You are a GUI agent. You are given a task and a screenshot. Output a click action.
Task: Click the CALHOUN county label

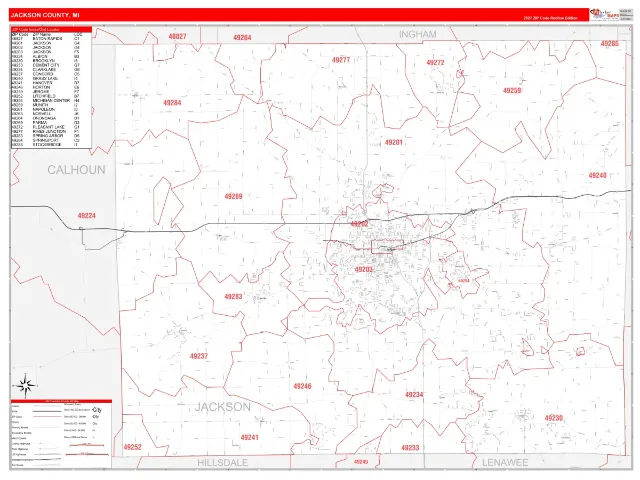pyautogui.click(x=76, y=170)
